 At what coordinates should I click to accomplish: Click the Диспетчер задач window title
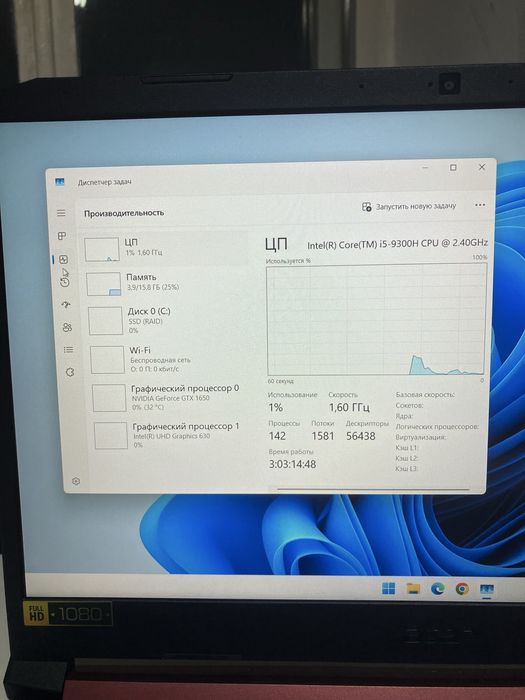[x=104, y=182]
